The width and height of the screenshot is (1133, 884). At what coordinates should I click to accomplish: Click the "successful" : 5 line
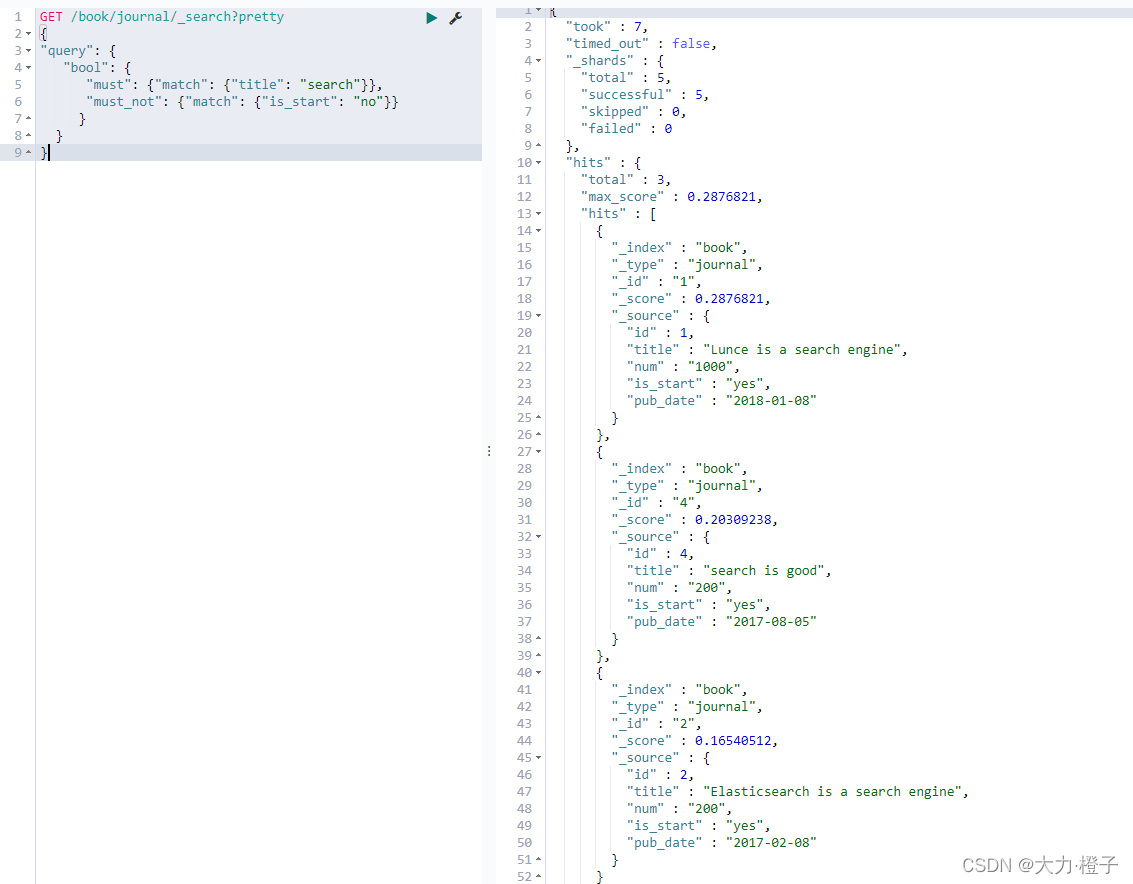point(645,95)
